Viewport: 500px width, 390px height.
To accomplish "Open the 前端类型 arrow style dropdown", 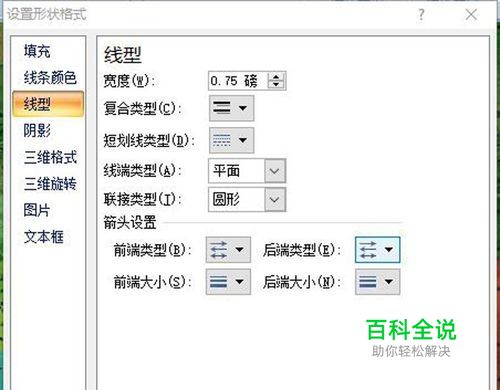I will 228,250.
